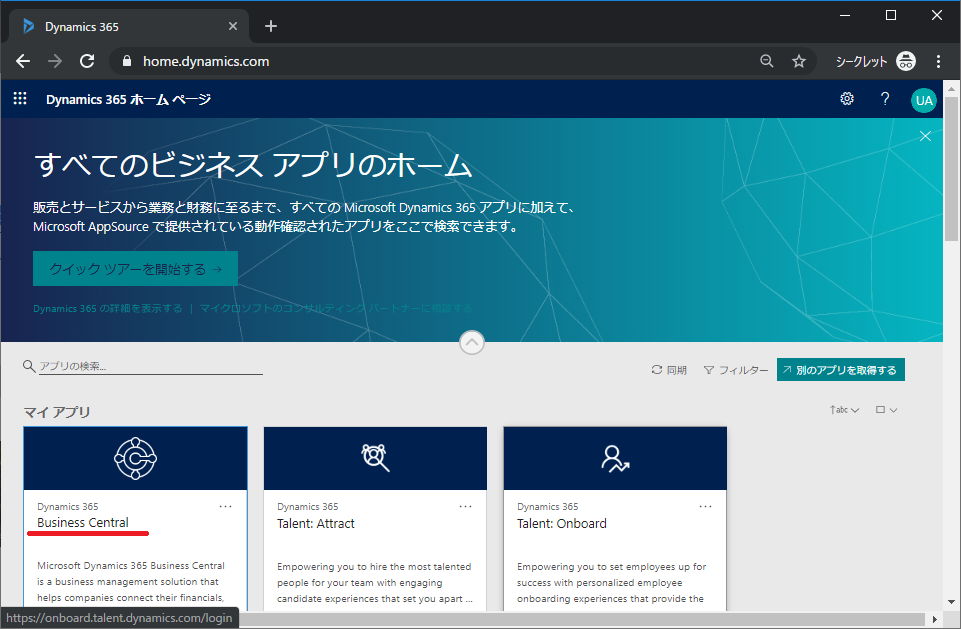The height and width of the screenshot is (629, 961).
Task: Go forward with the browser forward arrow
Action: 55,61
